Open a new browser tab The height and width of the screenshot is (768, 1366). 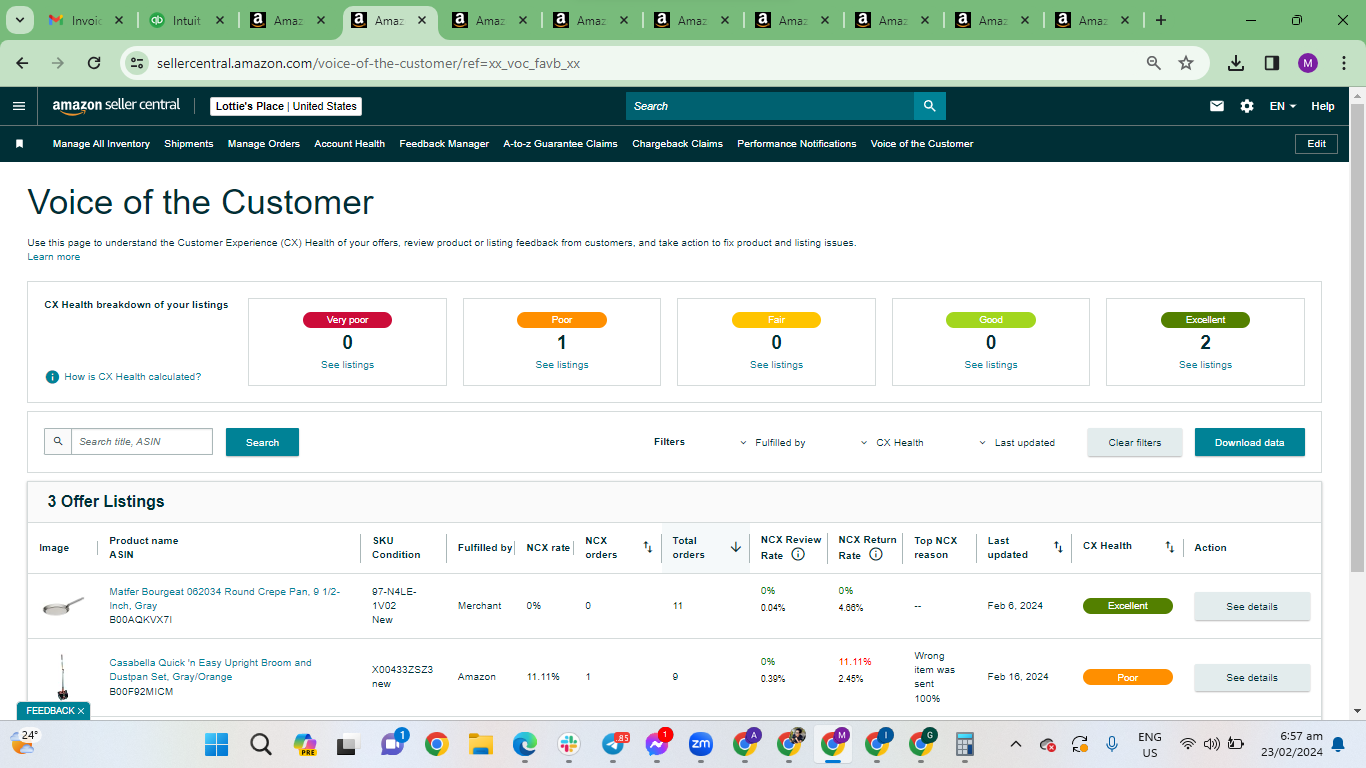1161,20
